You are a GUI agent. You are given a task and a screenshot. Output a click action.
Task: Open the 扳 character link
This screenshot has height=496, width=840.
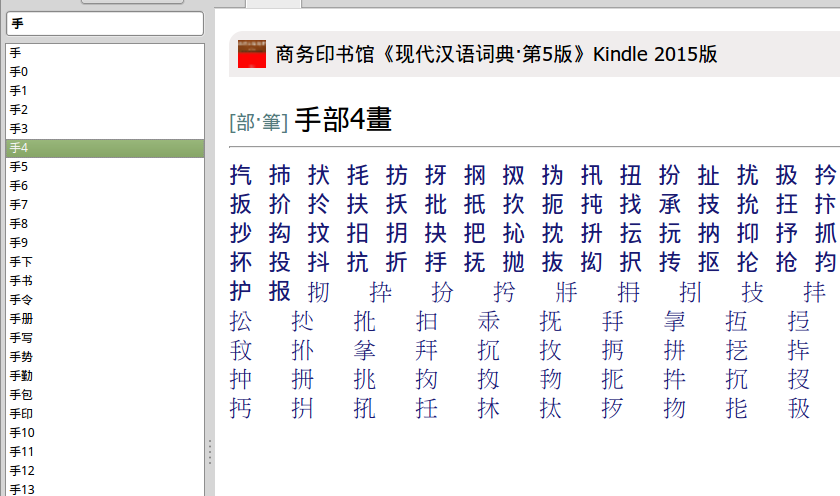point(241,204)
